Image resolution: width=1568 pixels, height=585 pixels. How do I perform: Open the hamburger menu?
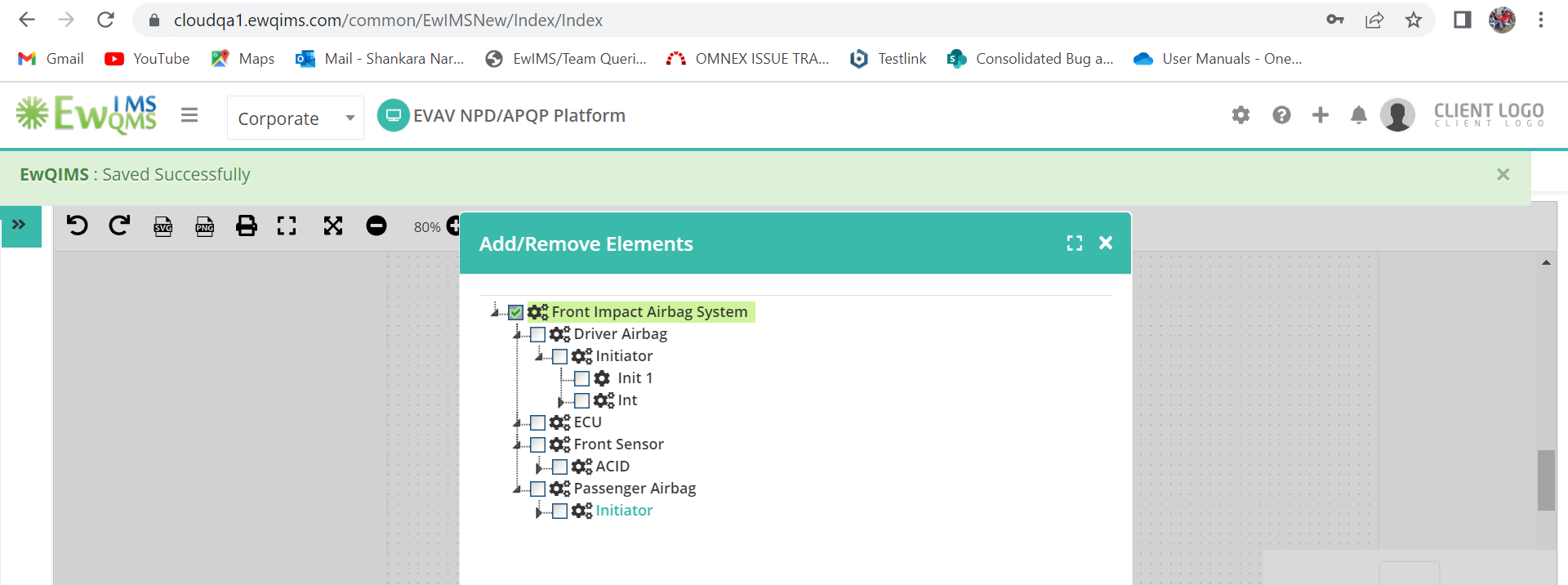point(189,115)
